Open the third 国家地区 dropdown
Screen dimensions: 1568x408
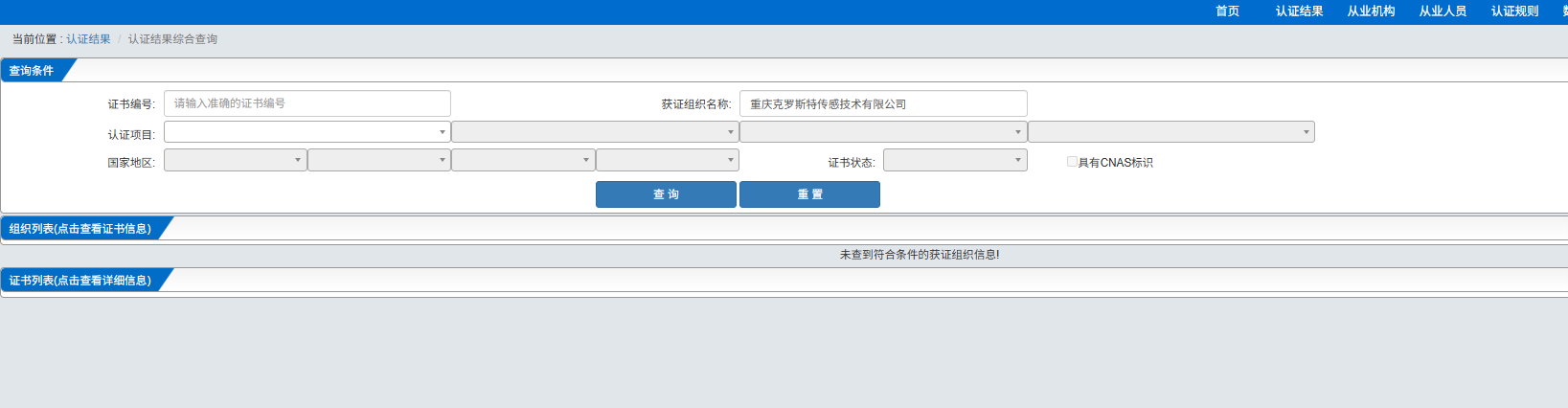click(523, 160)
